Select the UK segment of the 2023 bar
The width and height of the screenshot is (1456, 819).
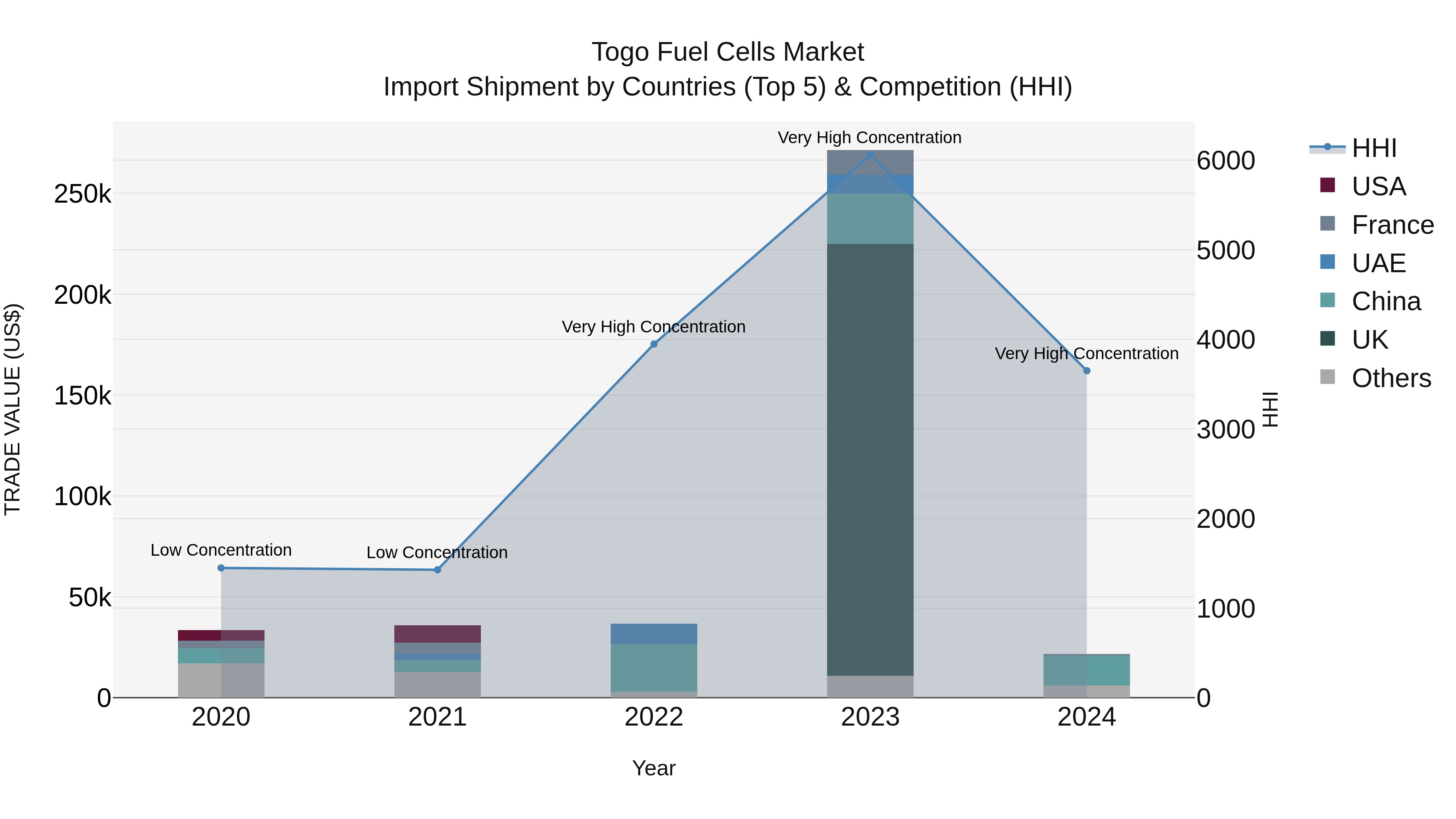870,460
